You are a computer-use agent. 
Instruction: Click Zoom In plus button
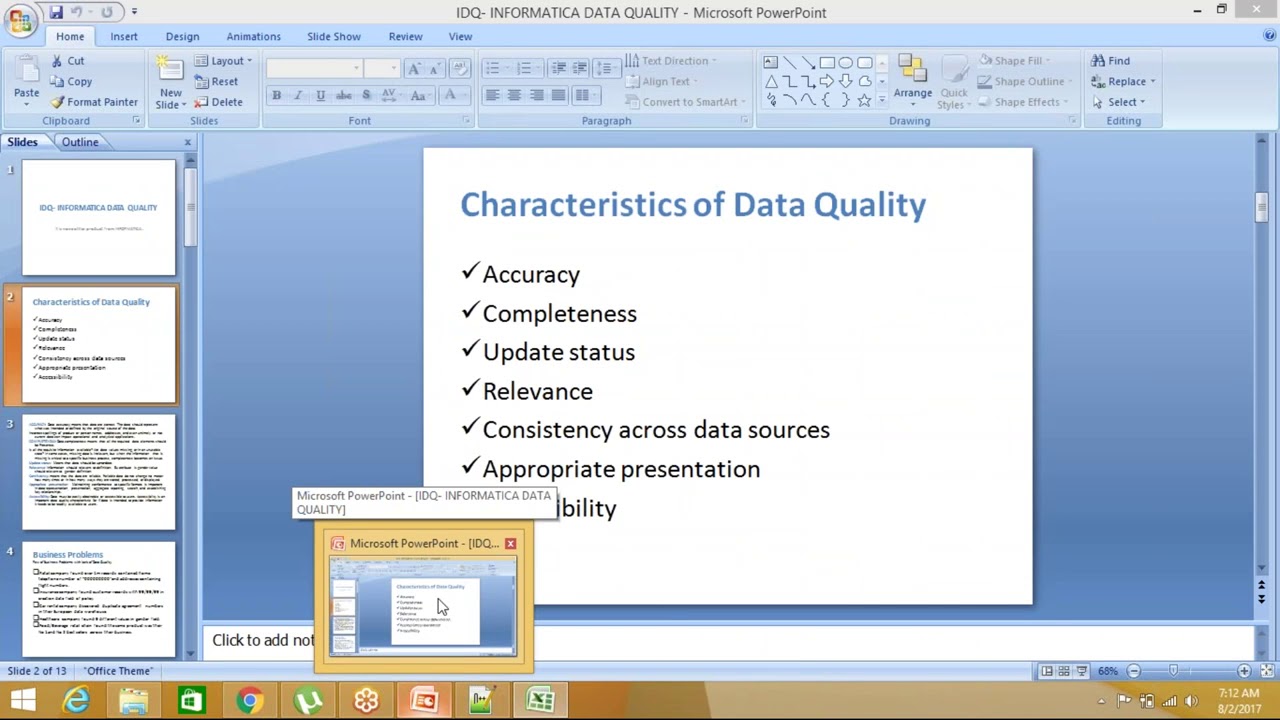(1244, 671)
